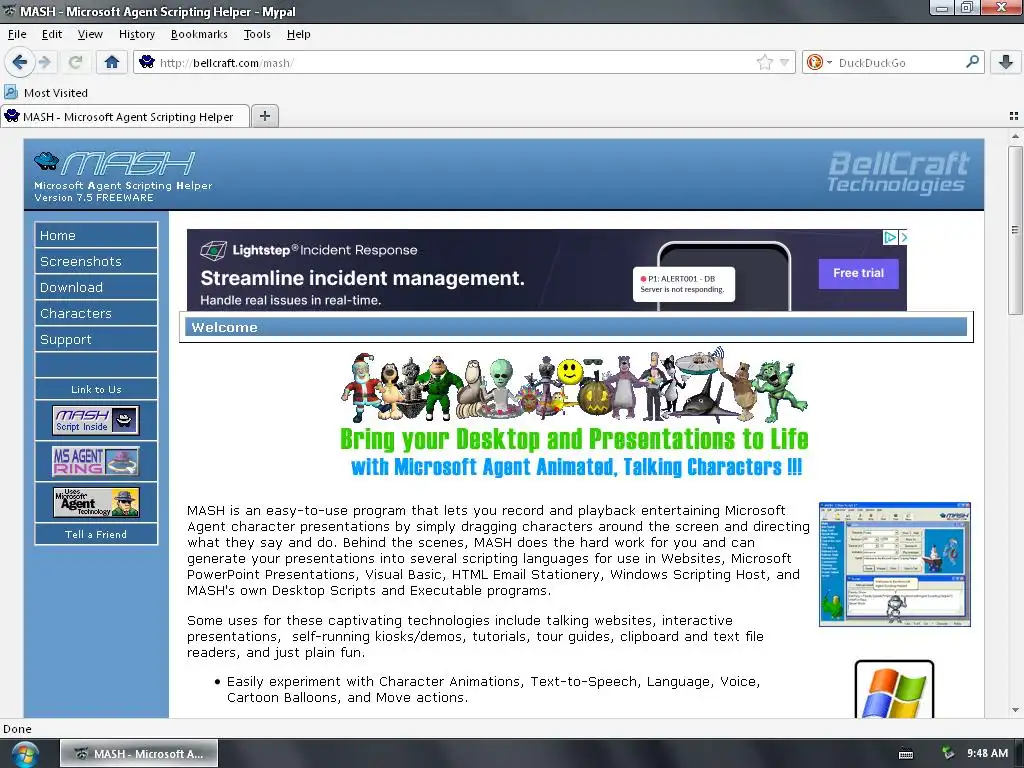Click the BellCraft Technologies header logo
The height and width of the screenshot is (768, 1024).
coord(899,172)
